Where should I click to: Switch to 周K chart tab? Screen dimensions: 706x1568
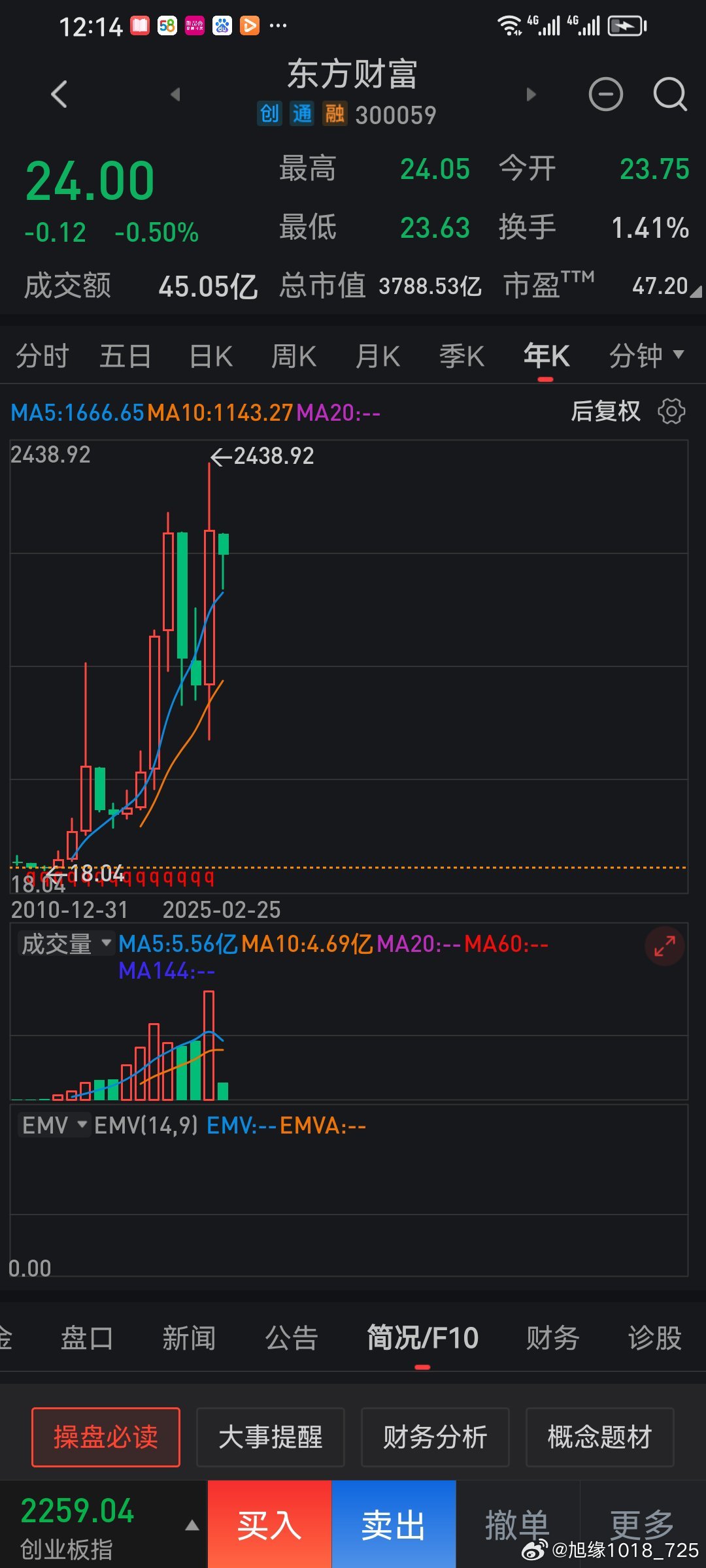[x=294, y=356]
